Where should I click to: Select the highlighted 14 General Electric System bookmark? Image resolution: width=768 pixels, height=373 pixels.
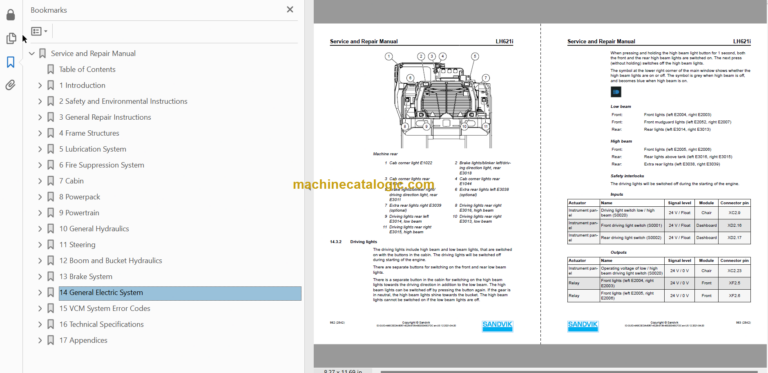pos(180,293)
